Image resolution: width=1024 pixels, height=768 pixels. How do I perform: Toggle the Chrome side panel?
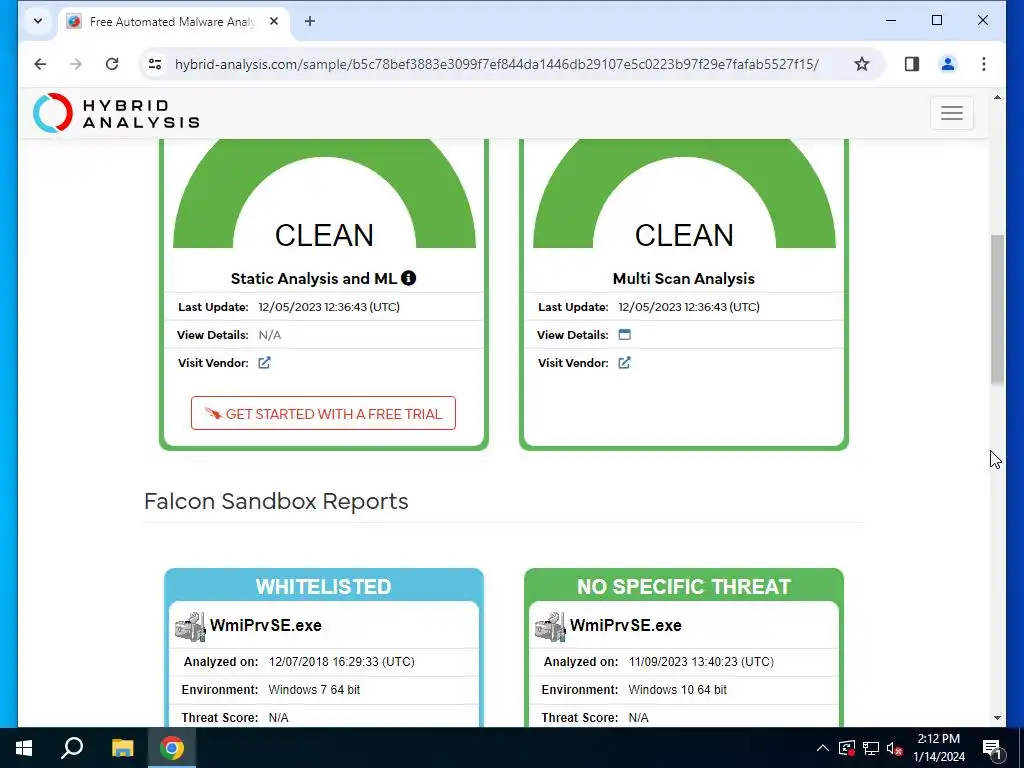[912, 64]
